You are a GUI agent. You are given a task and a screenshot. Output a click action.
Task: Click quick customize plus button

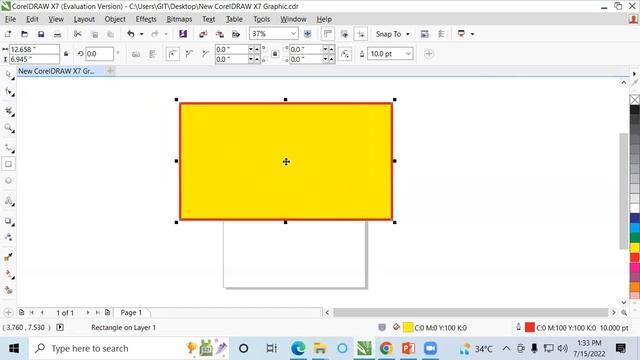pyautogui.click(x=429, y=54)
